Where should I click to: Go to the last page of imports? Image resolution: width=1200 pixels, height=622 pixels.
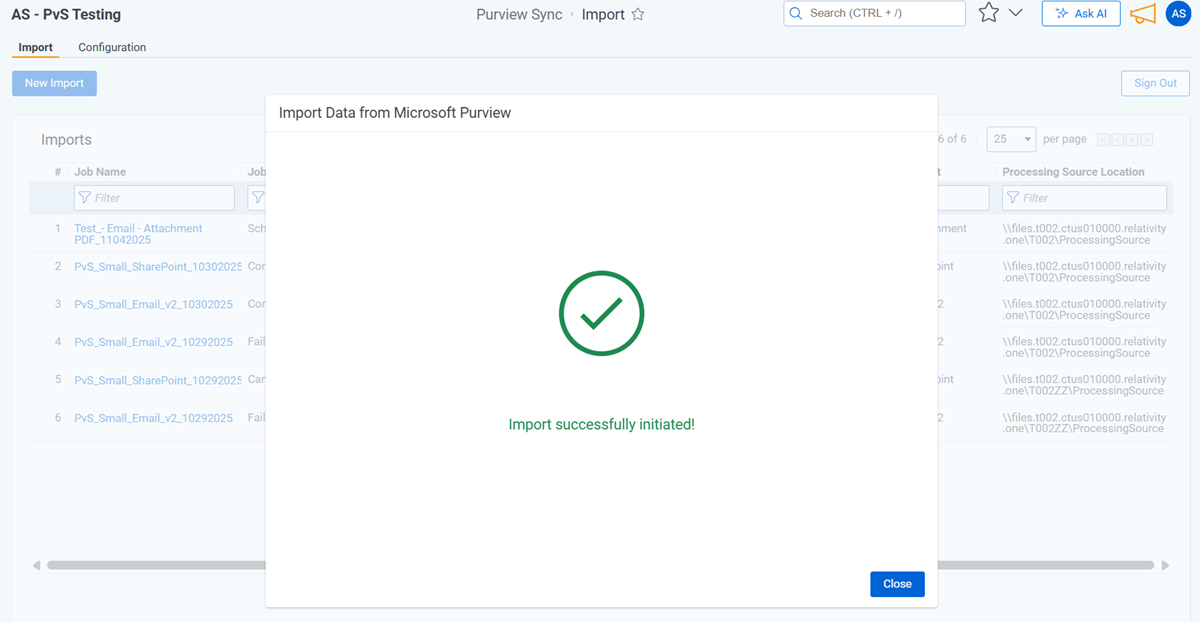(1146, 140)
